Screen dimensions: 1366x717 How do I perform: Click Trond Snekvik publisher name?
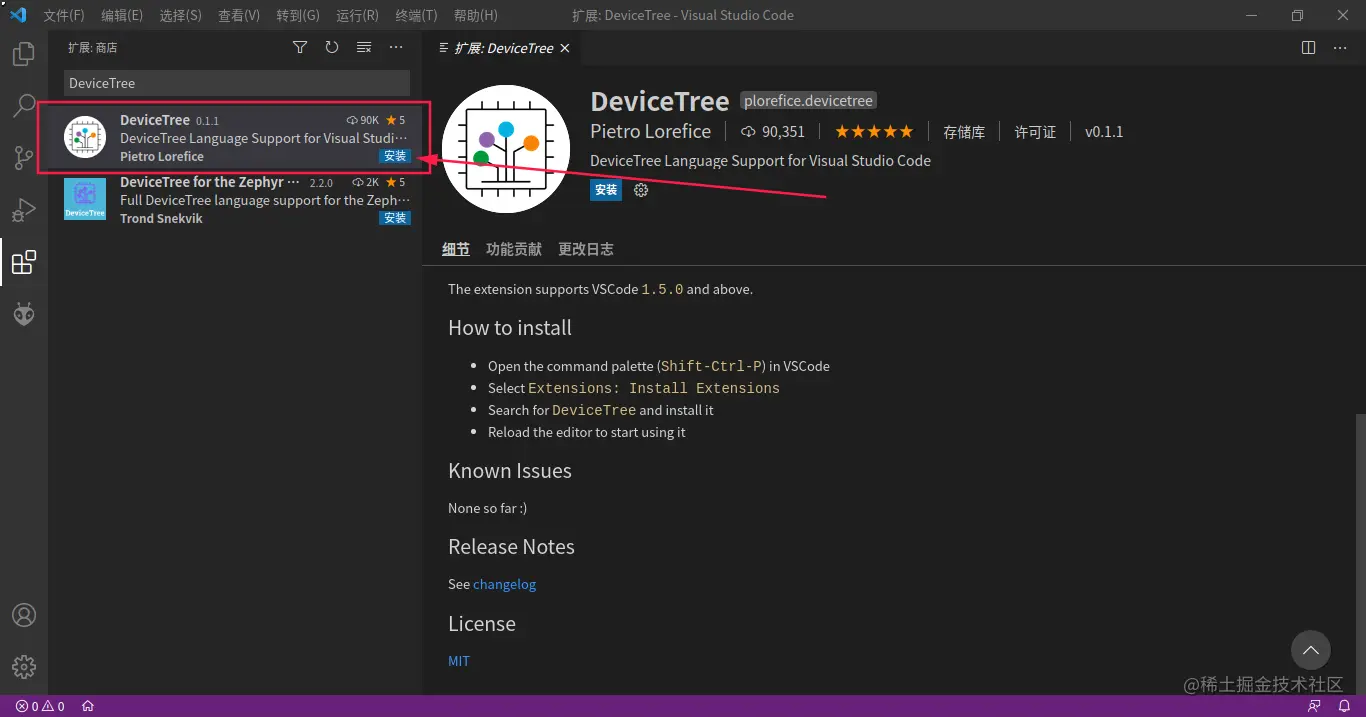tap(161, 219)
